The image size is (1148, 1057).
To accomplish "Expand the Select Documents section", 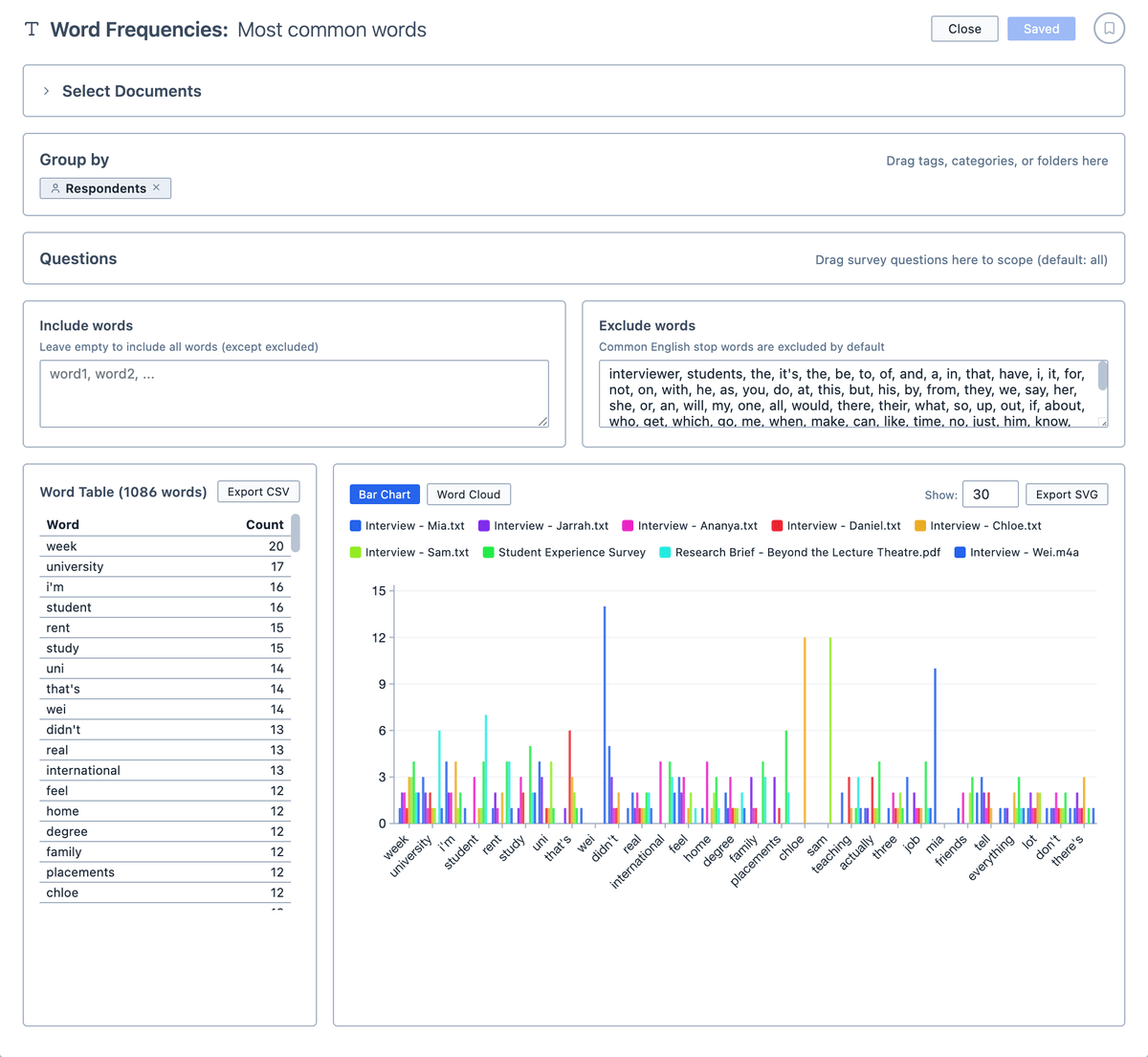I will click(46, 91).
